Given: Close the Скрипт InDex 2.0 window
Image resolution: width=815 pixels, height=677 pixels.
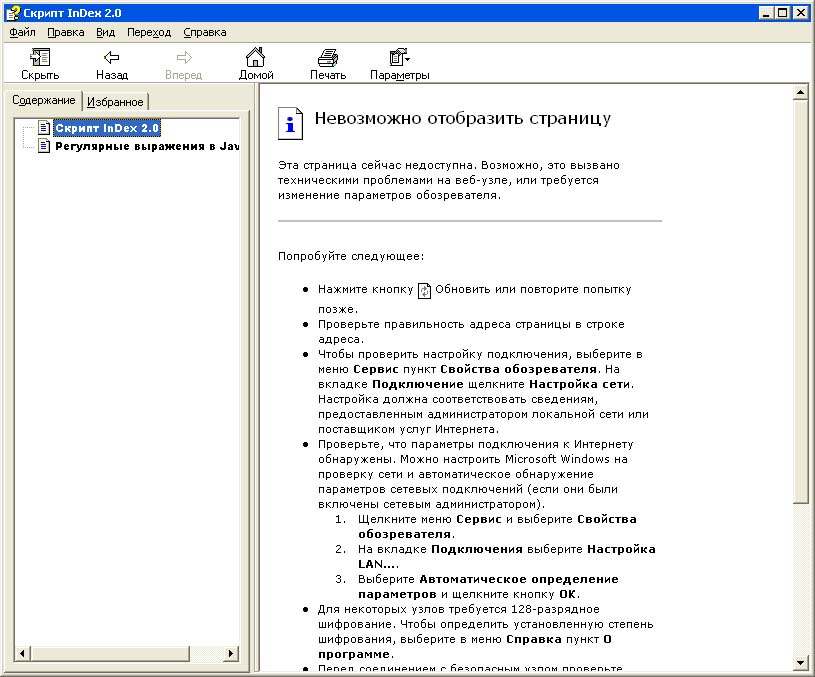Looking at the screenshot, I should pyautogui.click(x=801, y=13).
